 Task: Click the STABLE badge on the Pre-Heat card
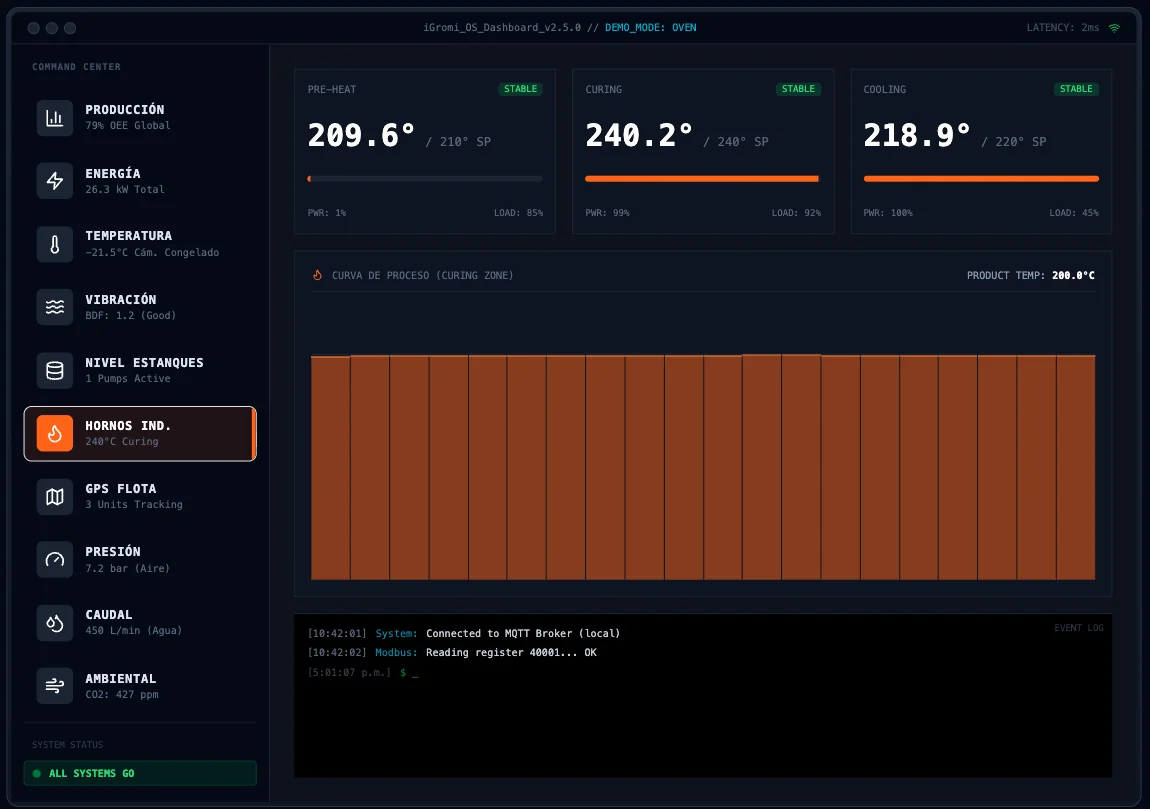521,89
